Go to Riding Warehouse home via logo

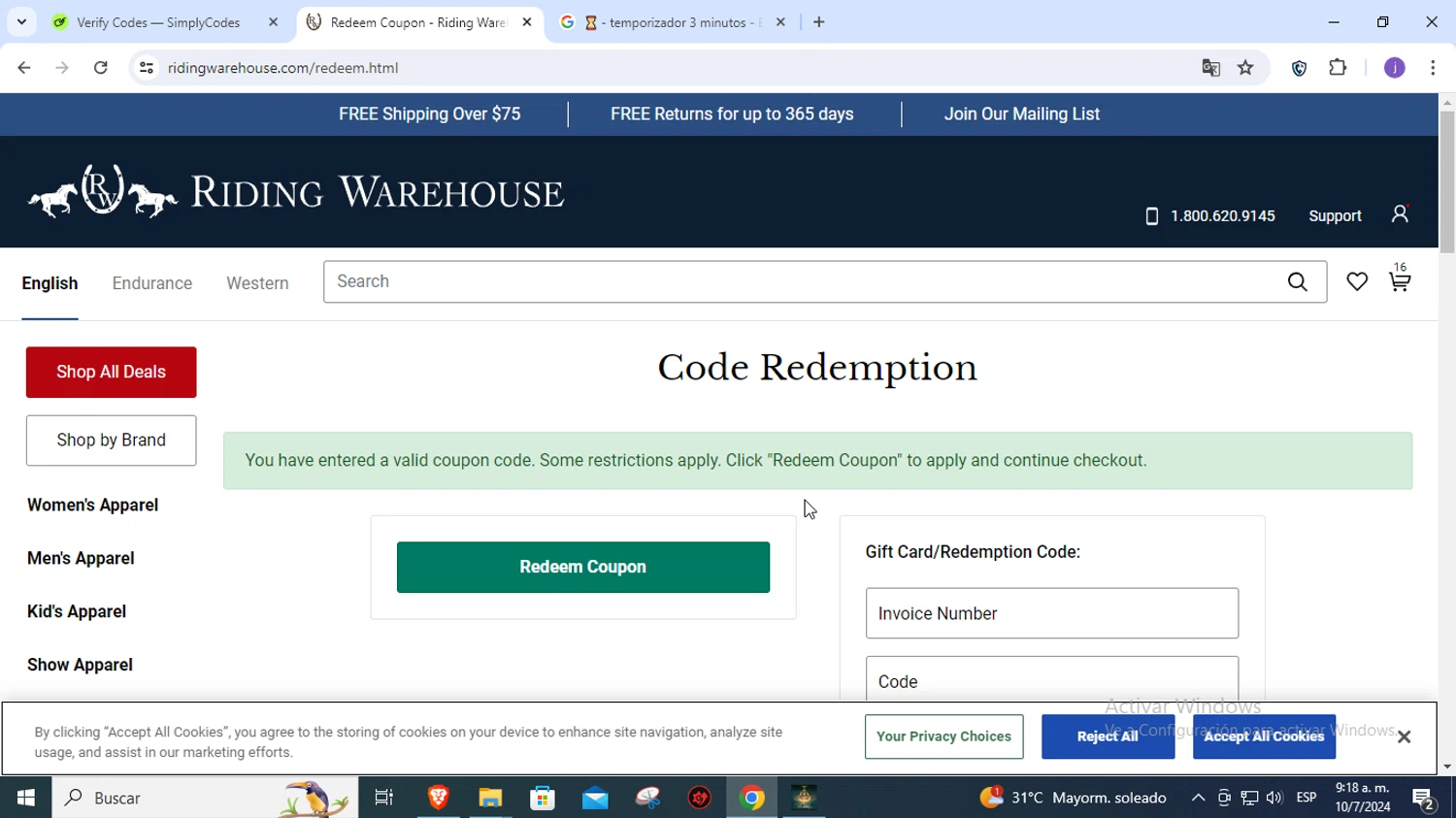tap(296, 192)
